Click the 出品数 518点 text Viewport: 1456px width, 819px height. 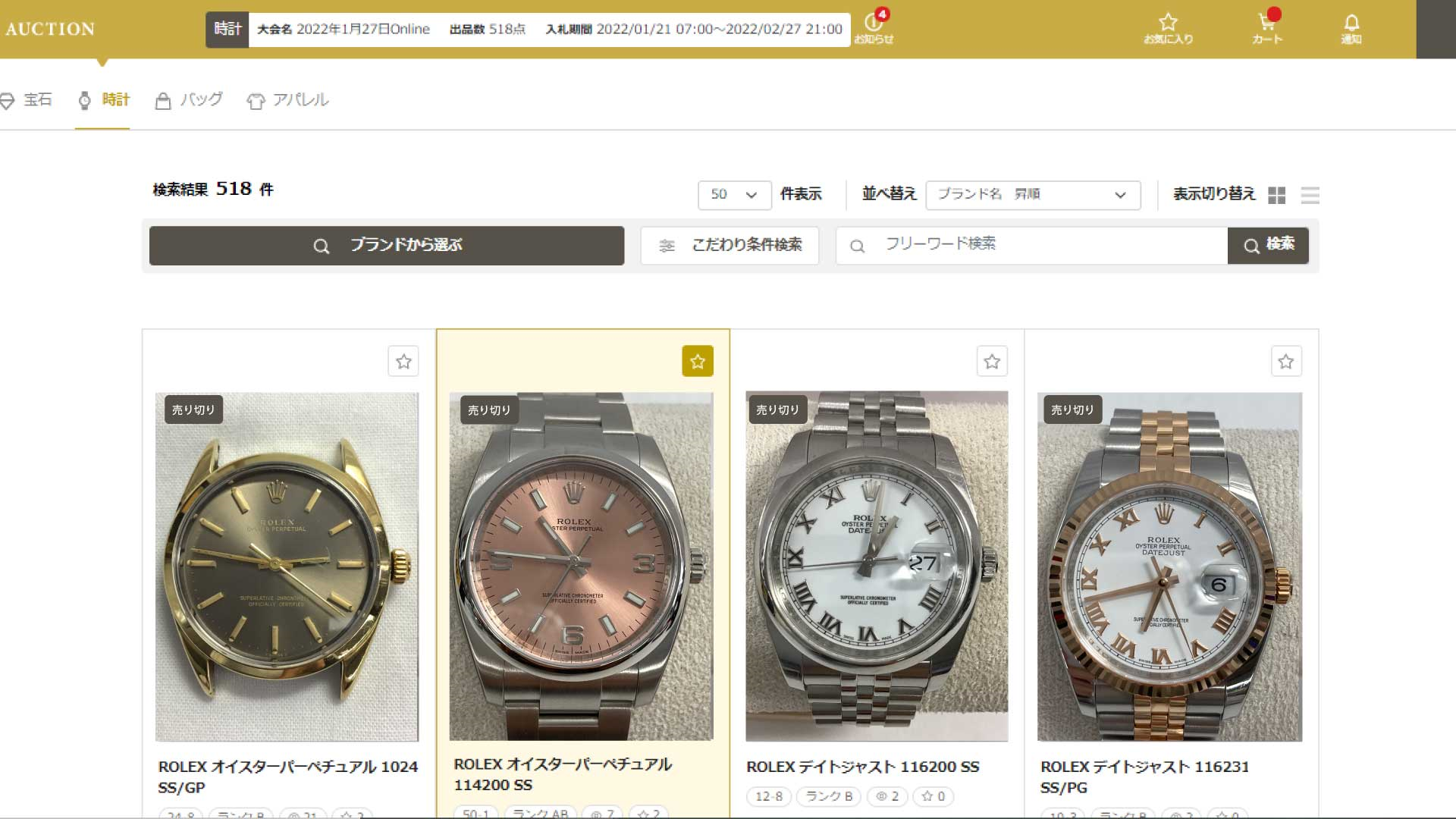488,29
